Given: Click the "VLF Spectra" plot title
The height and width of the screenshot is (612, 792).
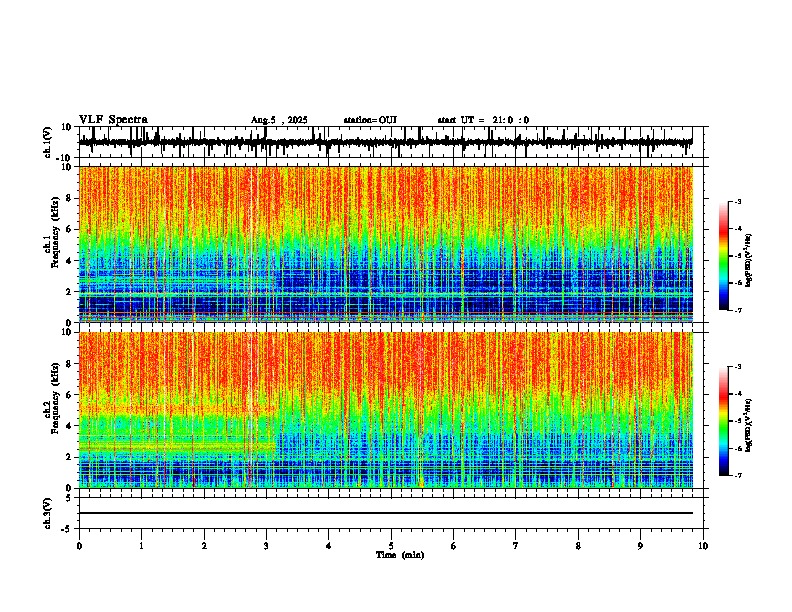Looking at the screenshot, I should (x=113, y=120).
